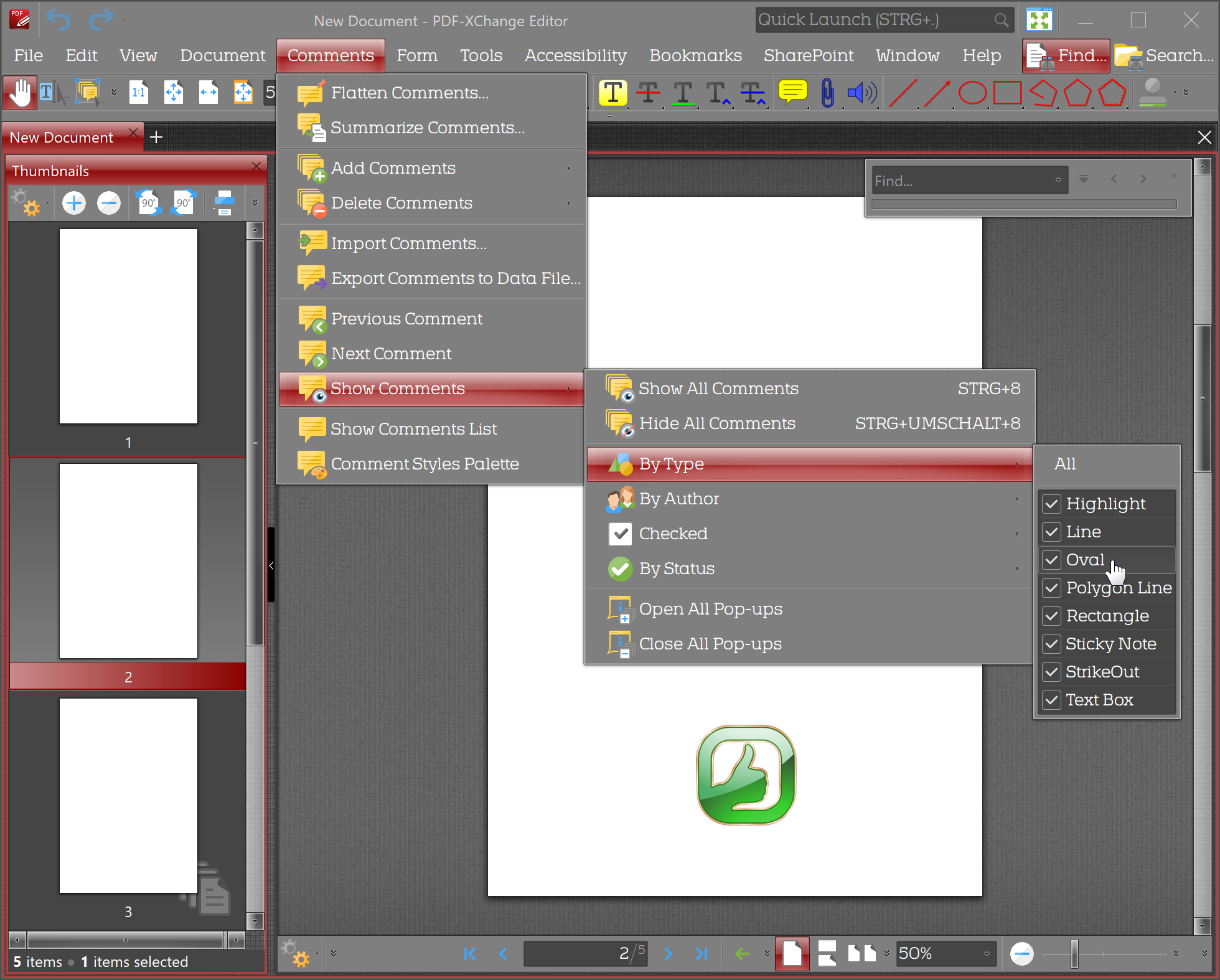Add a Sticky Note comment
This screenshot has width=1220, height=980.
tap(792, 93)
